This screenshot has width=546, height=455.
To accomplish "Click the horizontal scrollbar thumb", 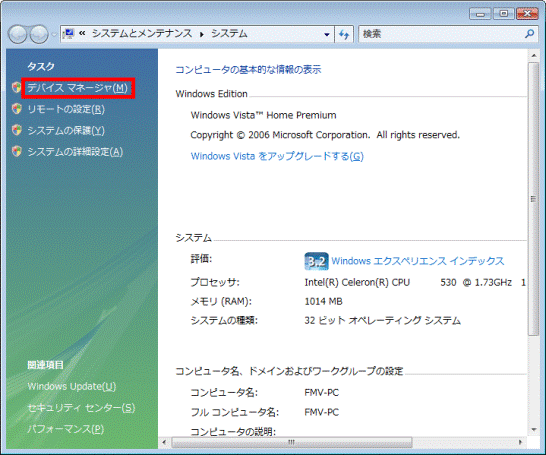I will coord(292,442).
